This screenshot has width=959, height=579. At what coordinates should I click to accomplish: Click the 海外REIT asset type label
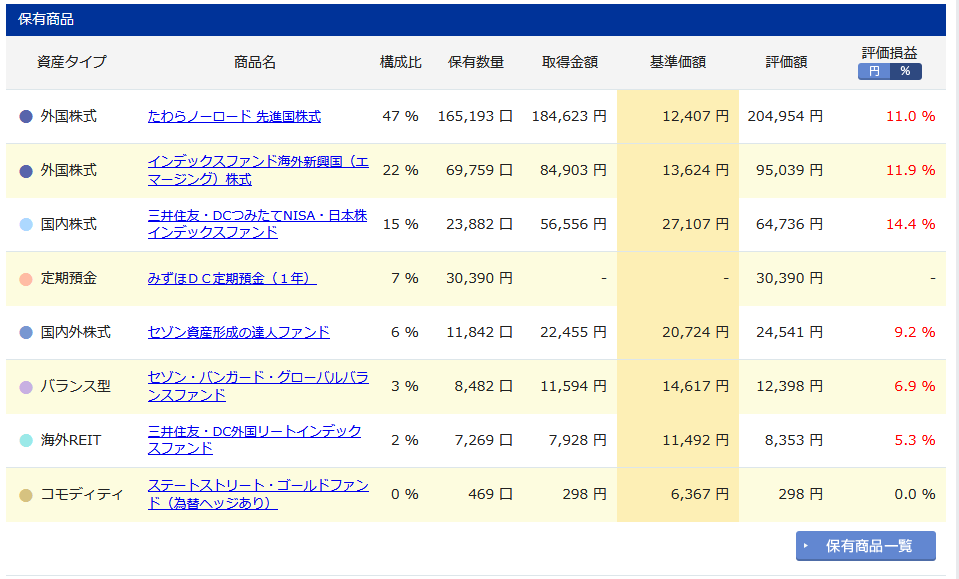[x=71, y=440]
